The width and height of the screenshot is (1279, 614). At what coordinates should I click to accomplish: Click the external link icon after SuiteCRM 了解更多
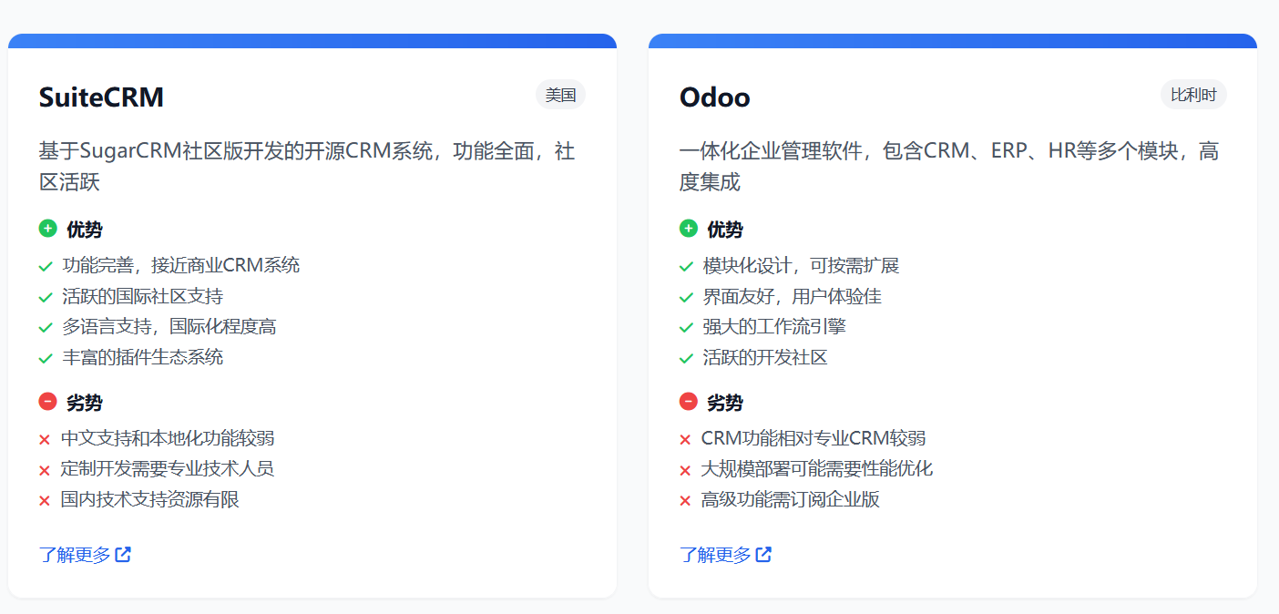[x=124, y=554]
